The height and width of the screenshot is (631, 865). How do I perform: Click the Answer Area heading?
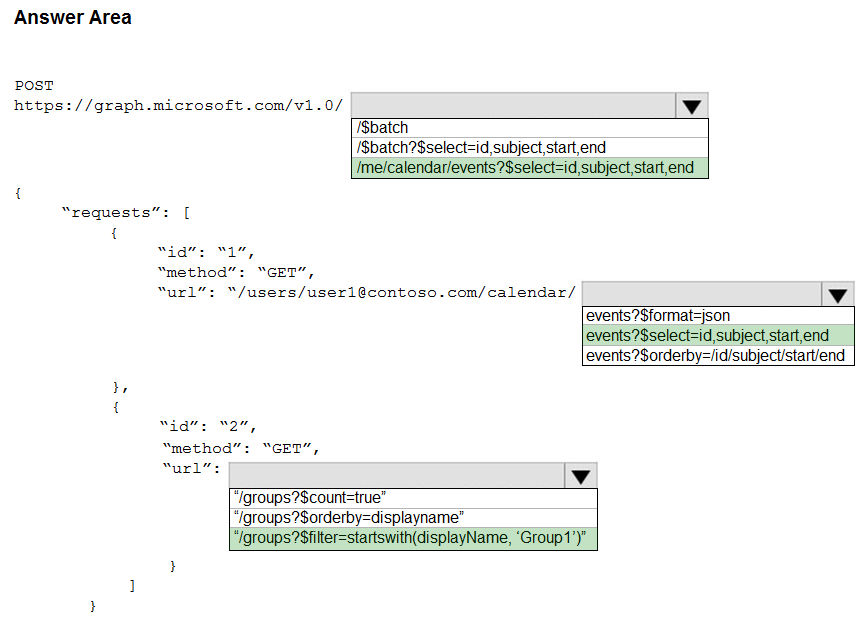pyautogui.click(x=73, y=18)
